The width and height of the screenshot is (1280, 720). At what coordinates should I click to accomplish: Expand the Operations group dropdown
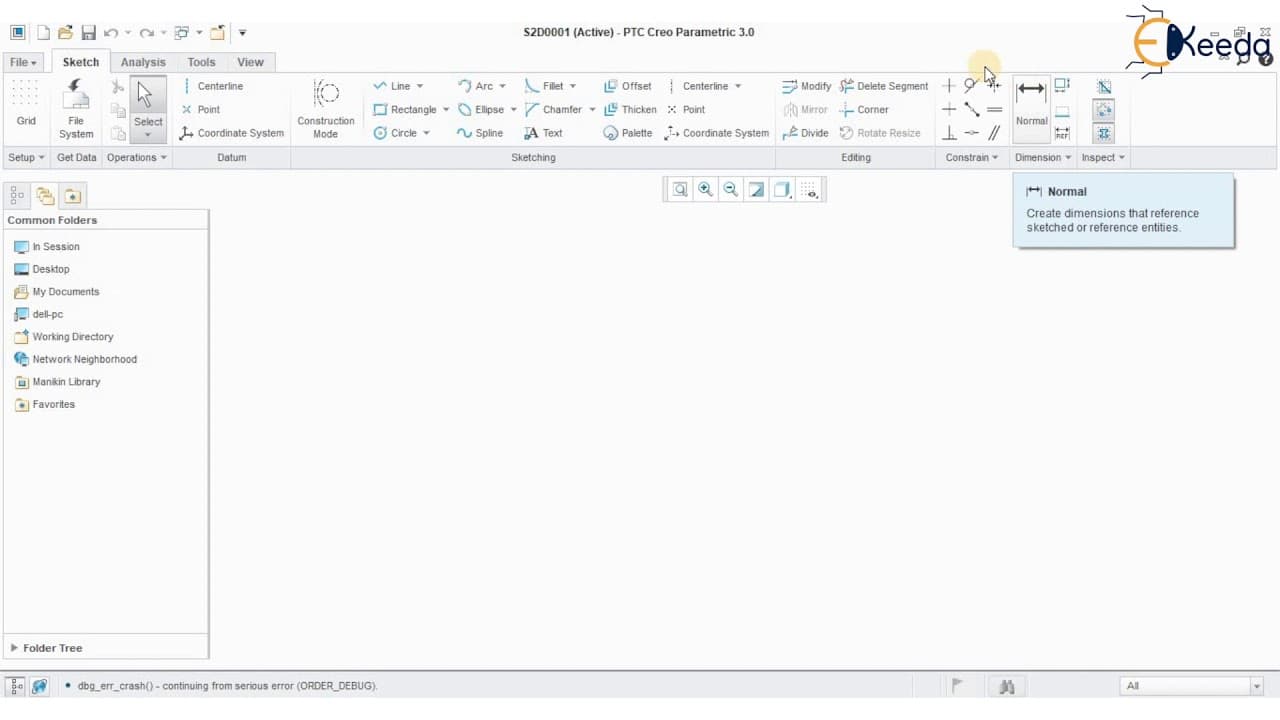pyautogui.click(x=136, y=158)
